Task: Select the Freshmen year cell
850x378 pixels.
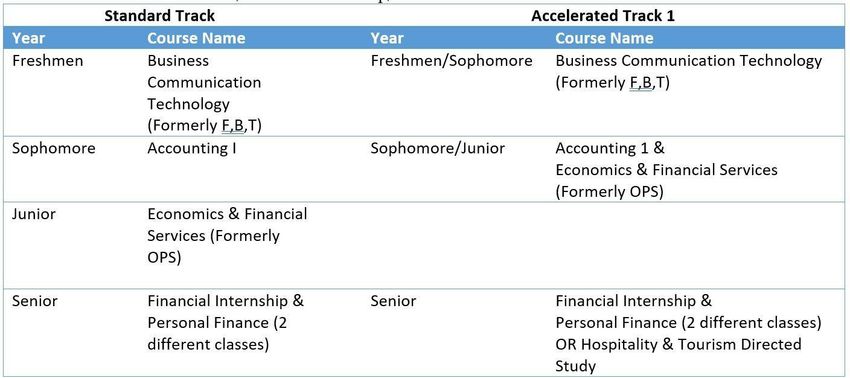Action: coord(48,60)
